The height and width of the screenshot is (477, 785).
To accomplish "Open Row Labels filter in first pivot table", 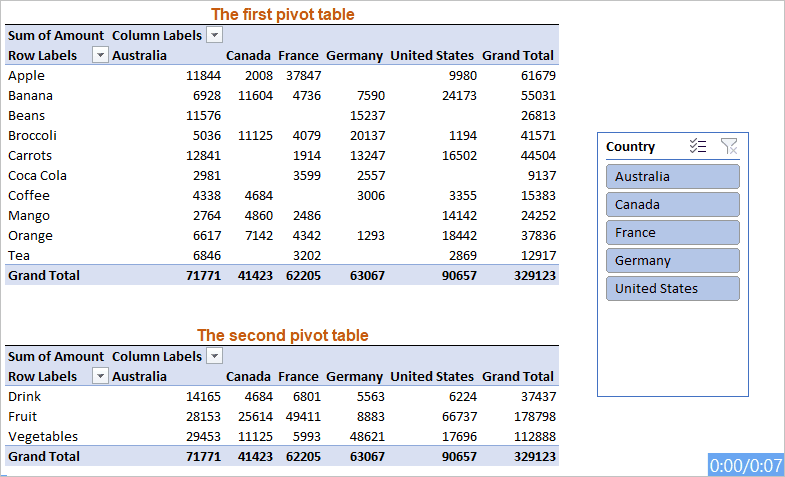I will [x=100, y=55].
